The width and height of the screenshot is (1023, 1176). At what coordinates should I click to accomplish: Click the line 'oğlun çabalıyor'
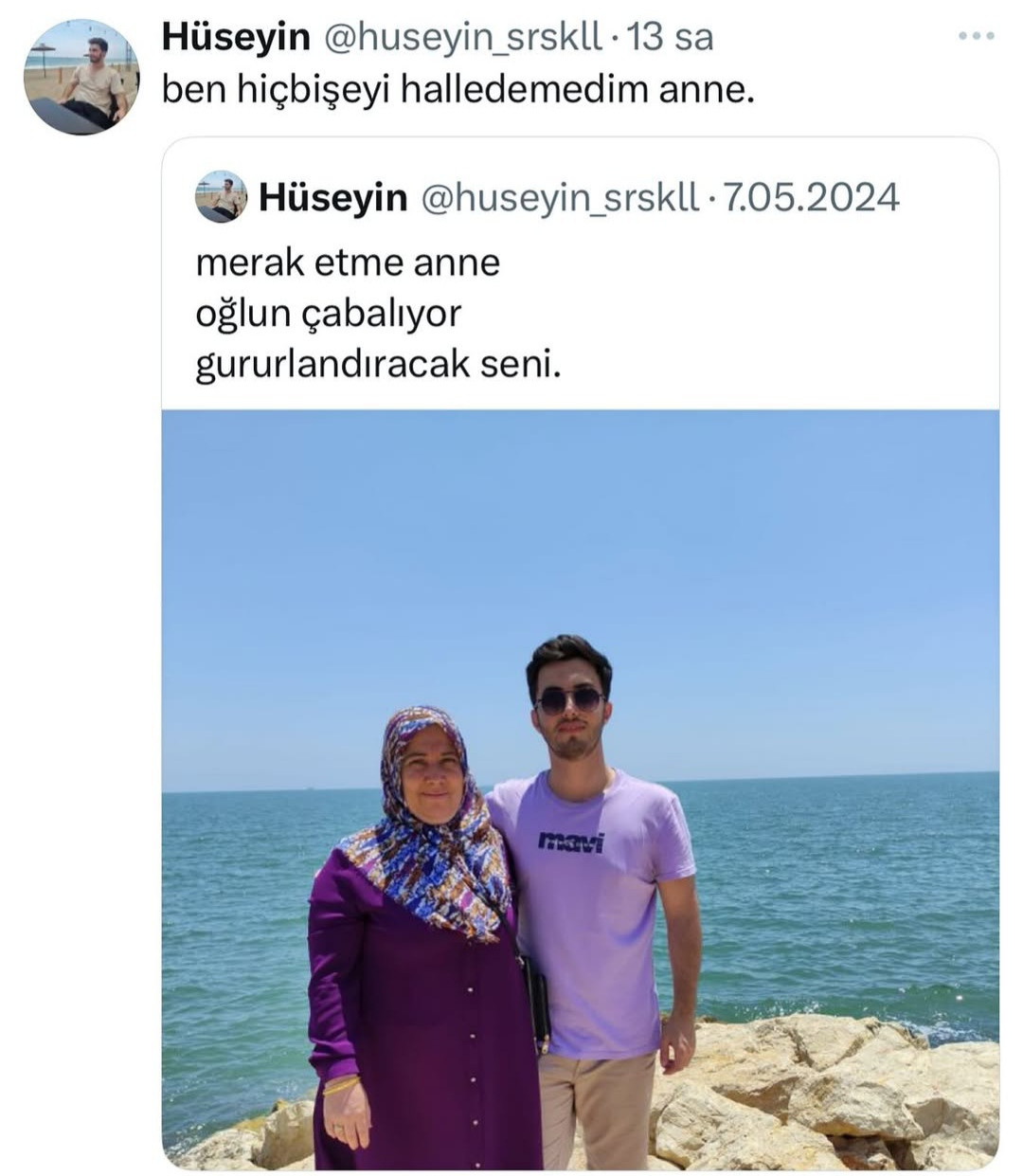[x=328, y=314]
